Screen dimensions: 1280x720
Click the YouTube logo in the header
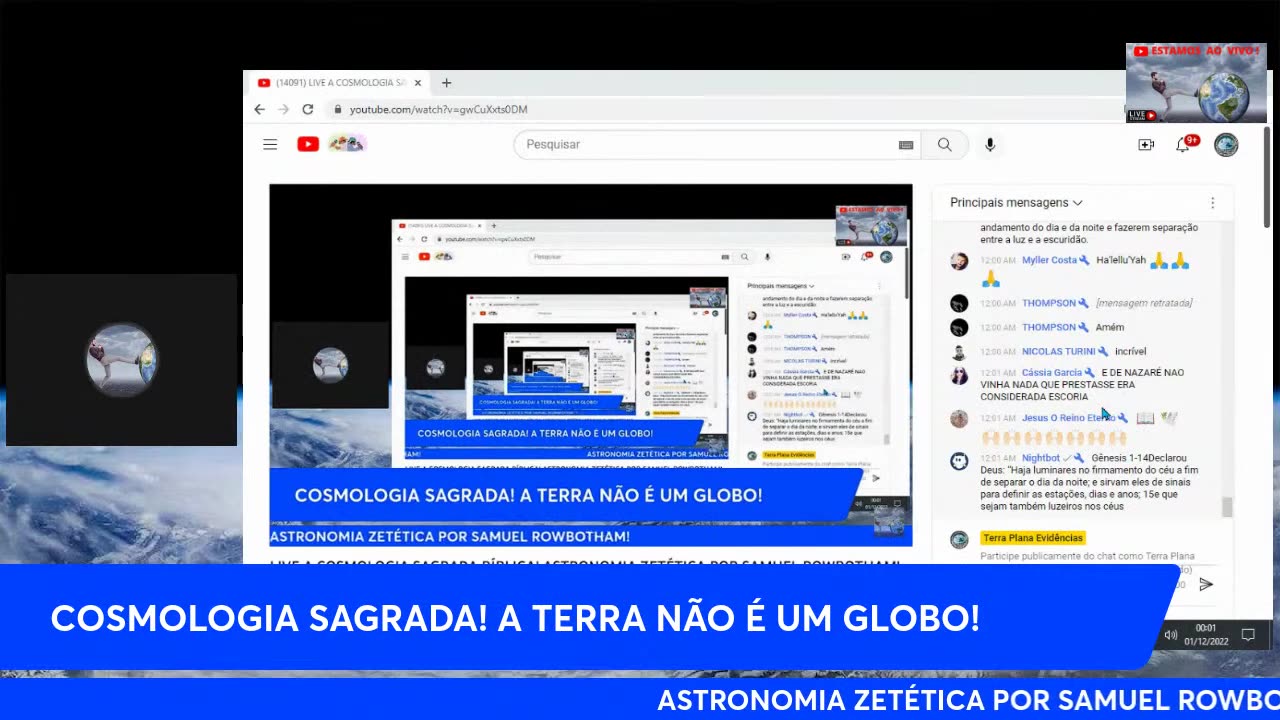[308, 144]
